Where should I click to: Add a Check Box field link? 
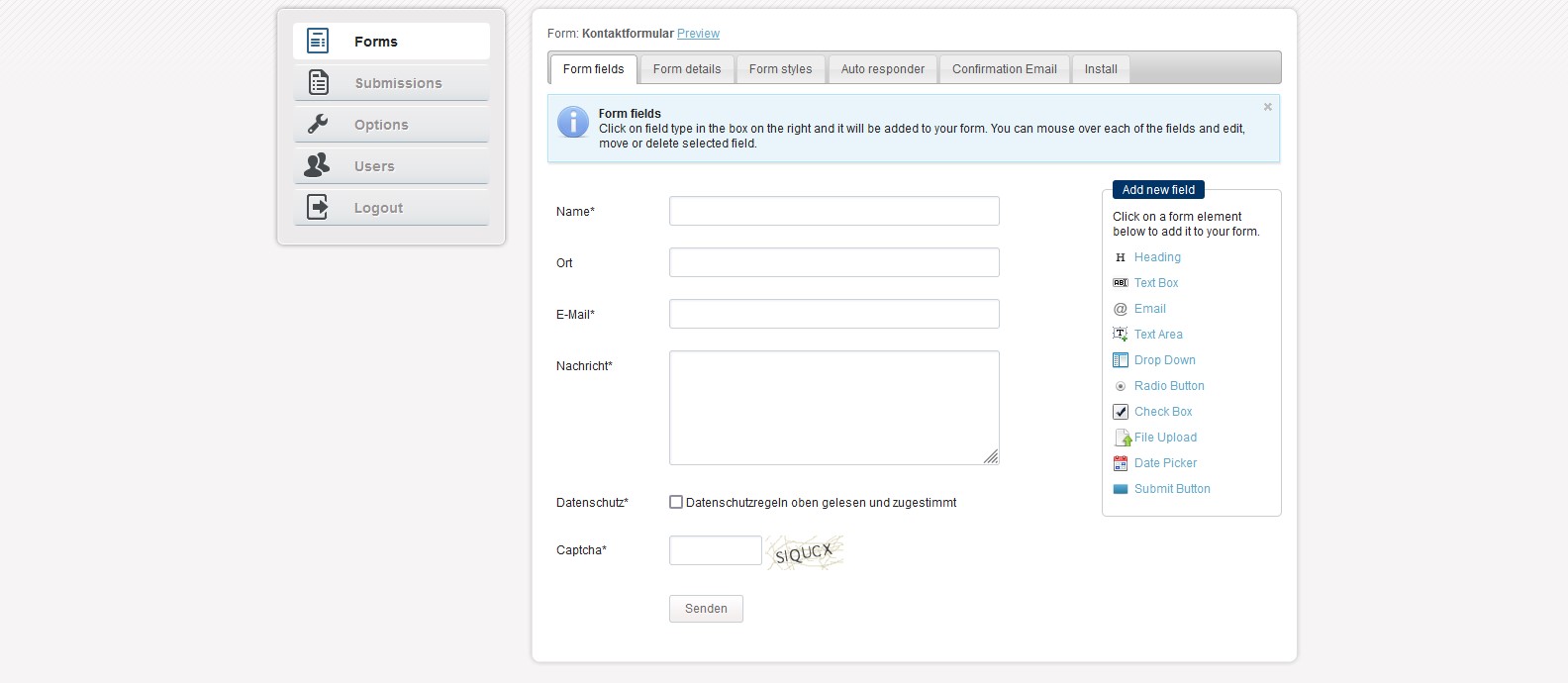click(1163, 412)
